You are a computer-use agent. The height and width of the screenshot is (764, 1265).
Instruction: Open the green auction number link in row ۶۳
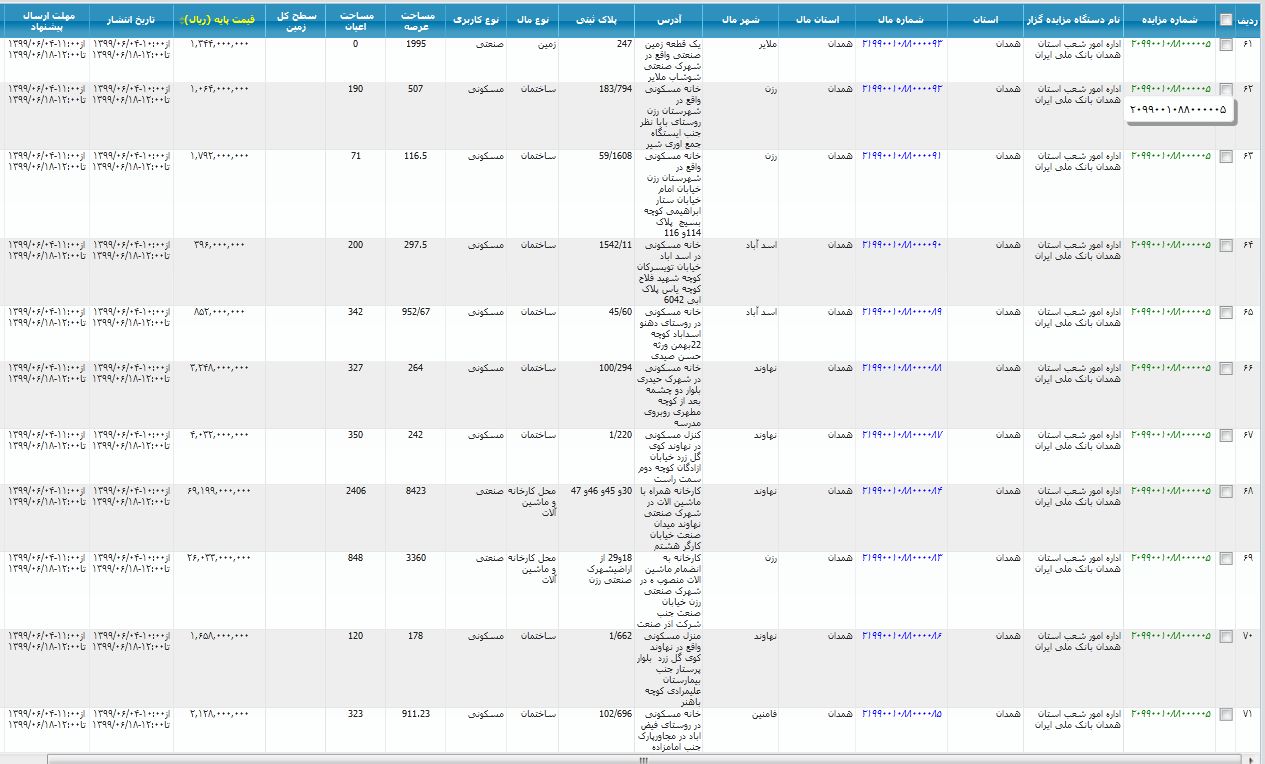(1170, 156)
